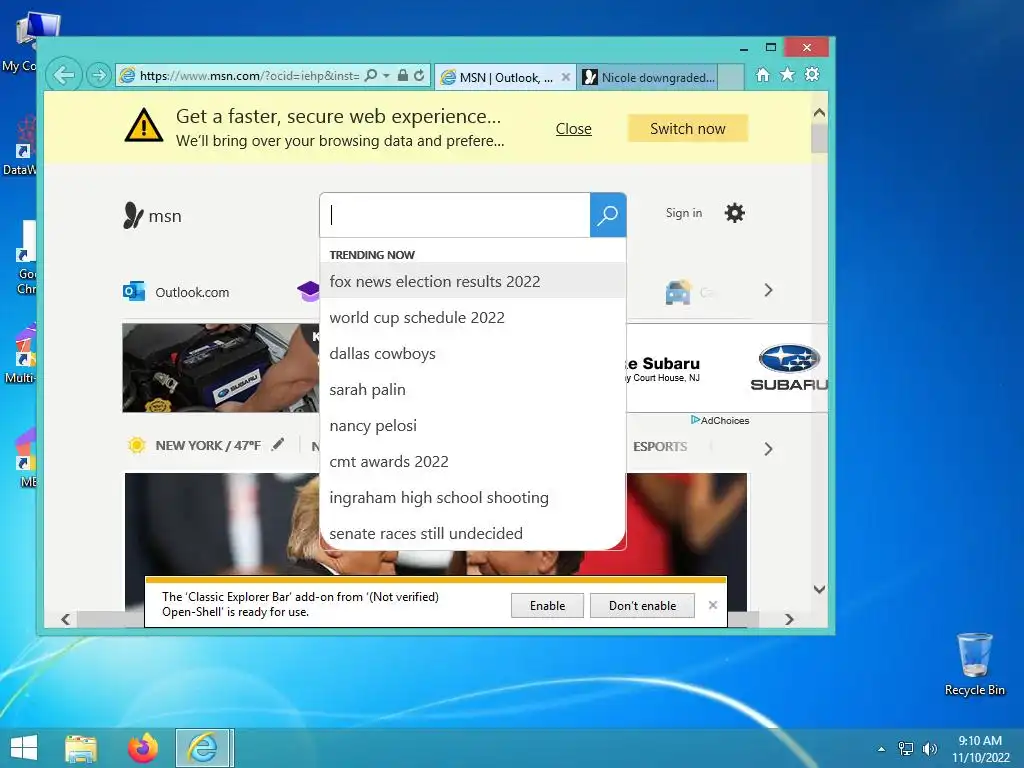1024x768 pixels.
Task: Expand shortcuts row with right chevron
Action: point(769,290)
